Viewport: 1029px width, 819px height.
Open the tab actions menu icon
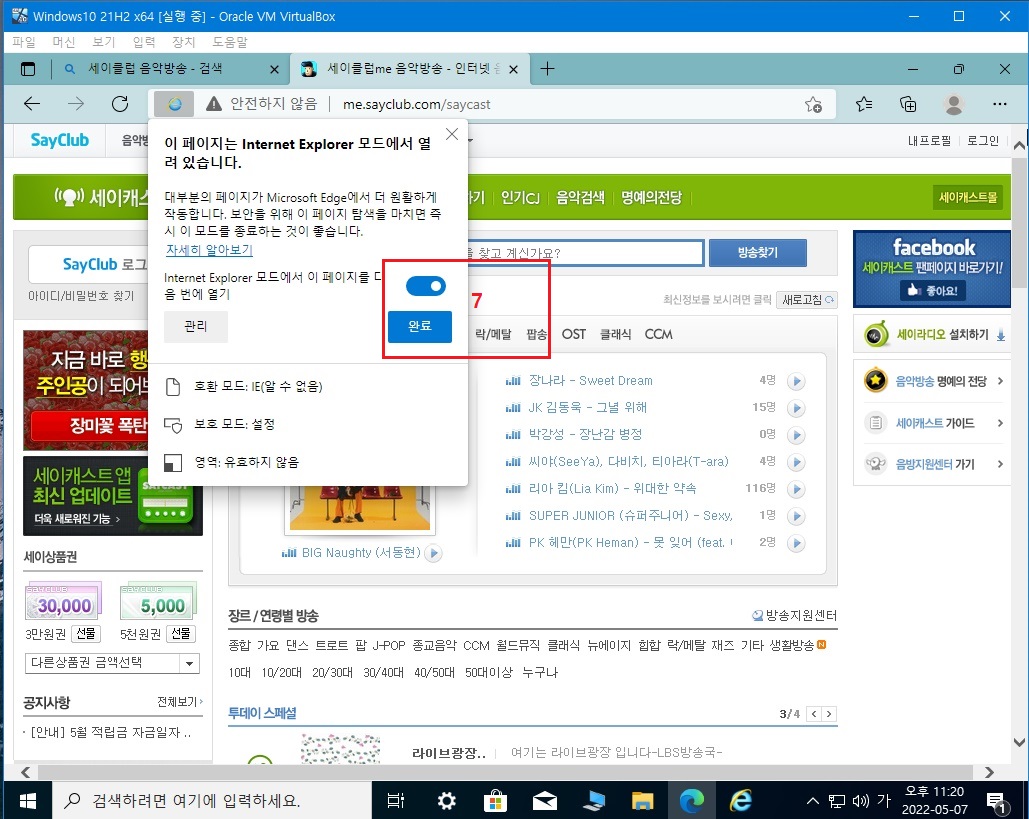[x=28, y=69]
